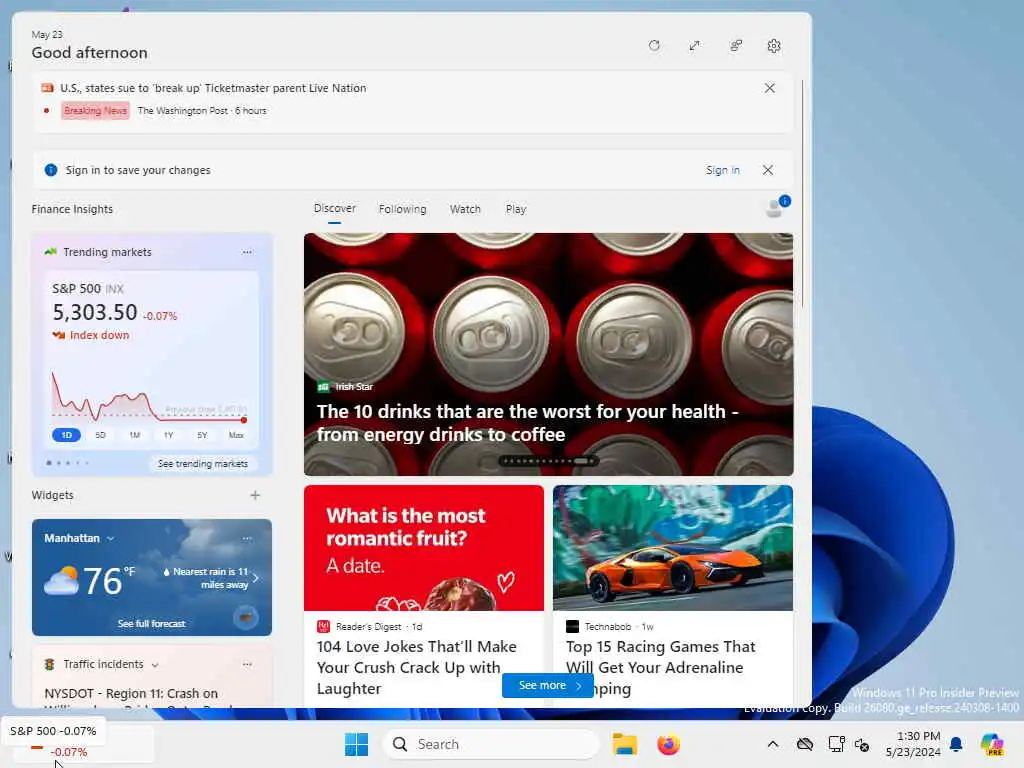Click the headline carousel page indicator

[x=548, y=461]
